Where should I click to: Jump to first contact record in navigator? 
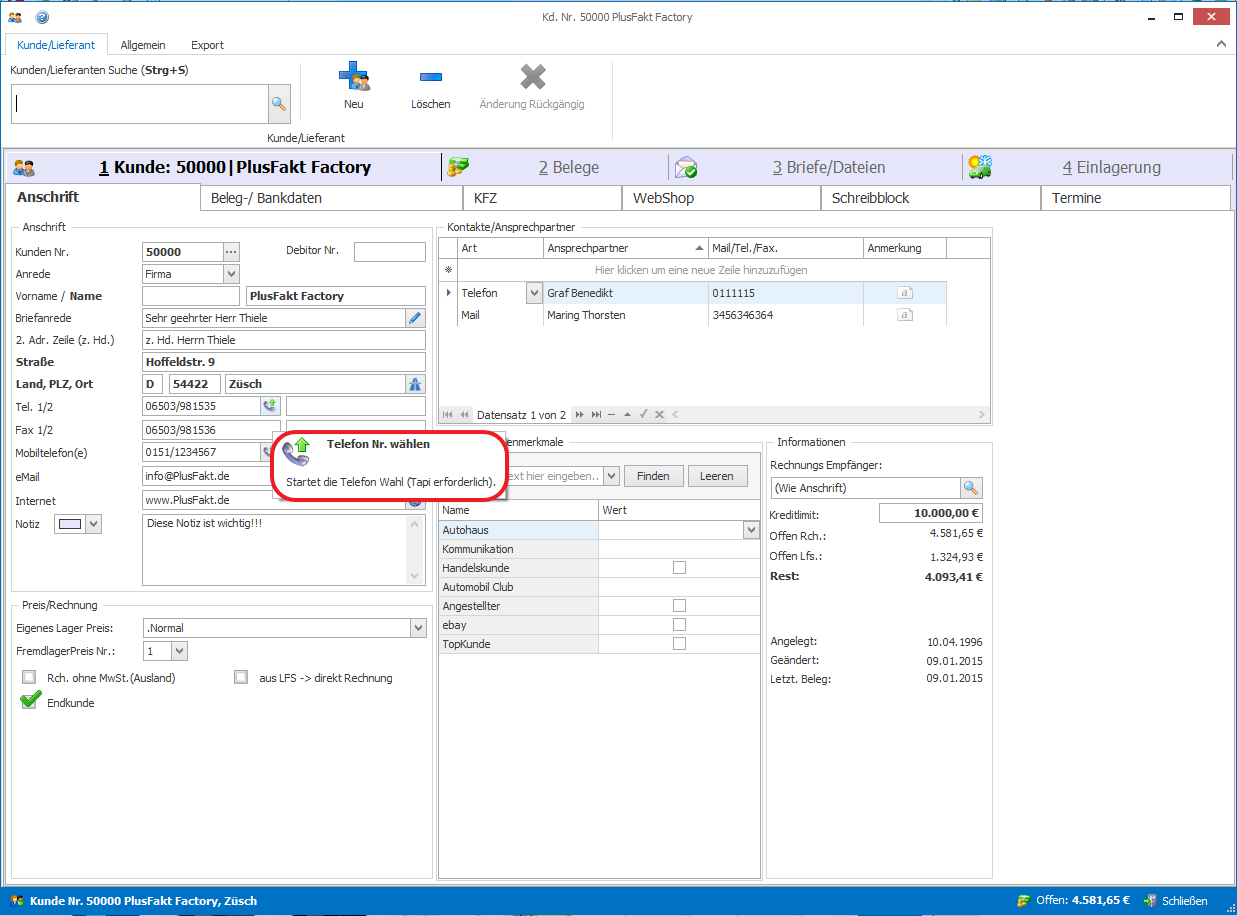click(448, 415)
